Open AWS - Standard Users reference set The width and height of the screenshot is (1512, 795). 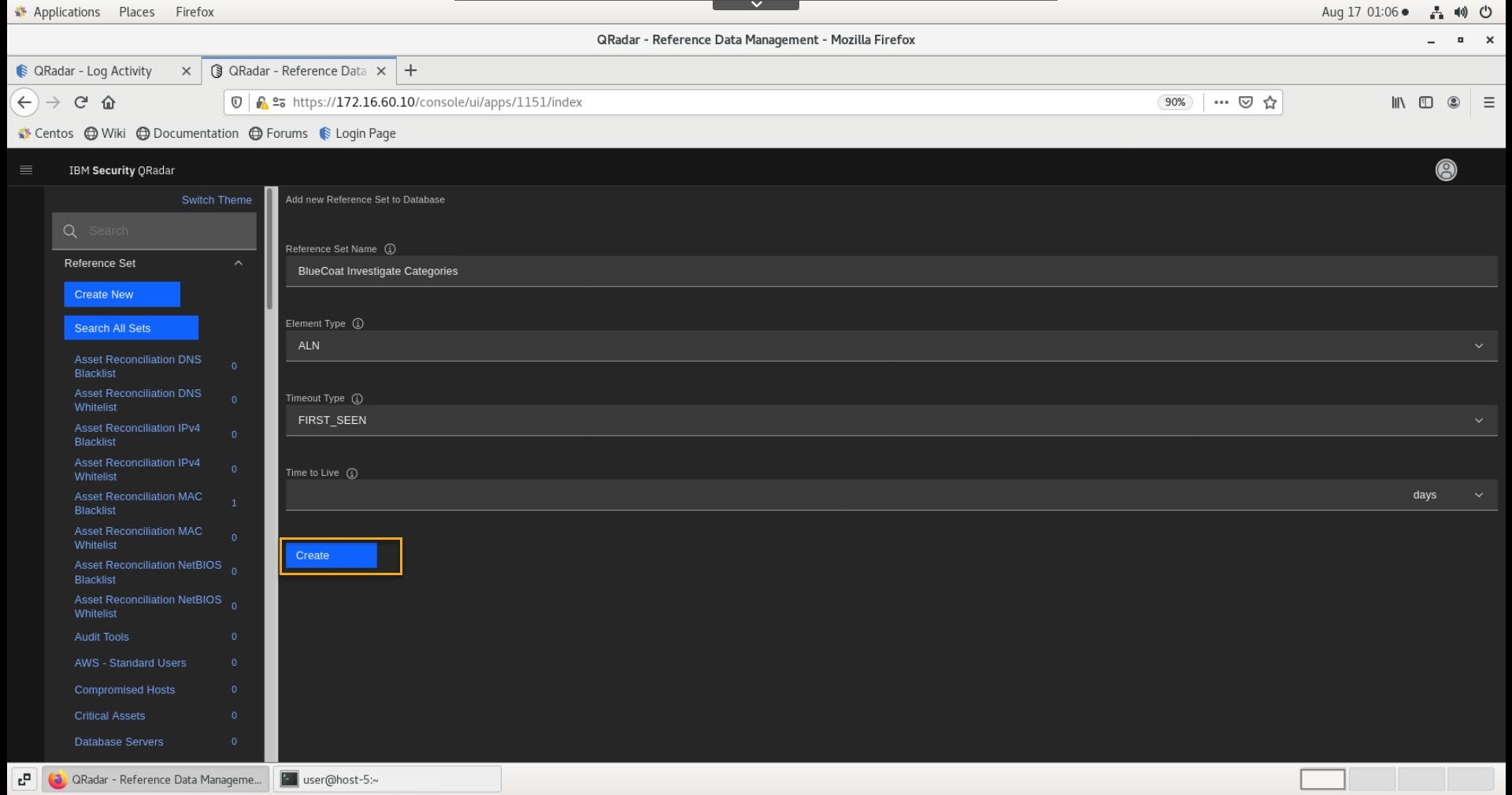click(131, 663)
